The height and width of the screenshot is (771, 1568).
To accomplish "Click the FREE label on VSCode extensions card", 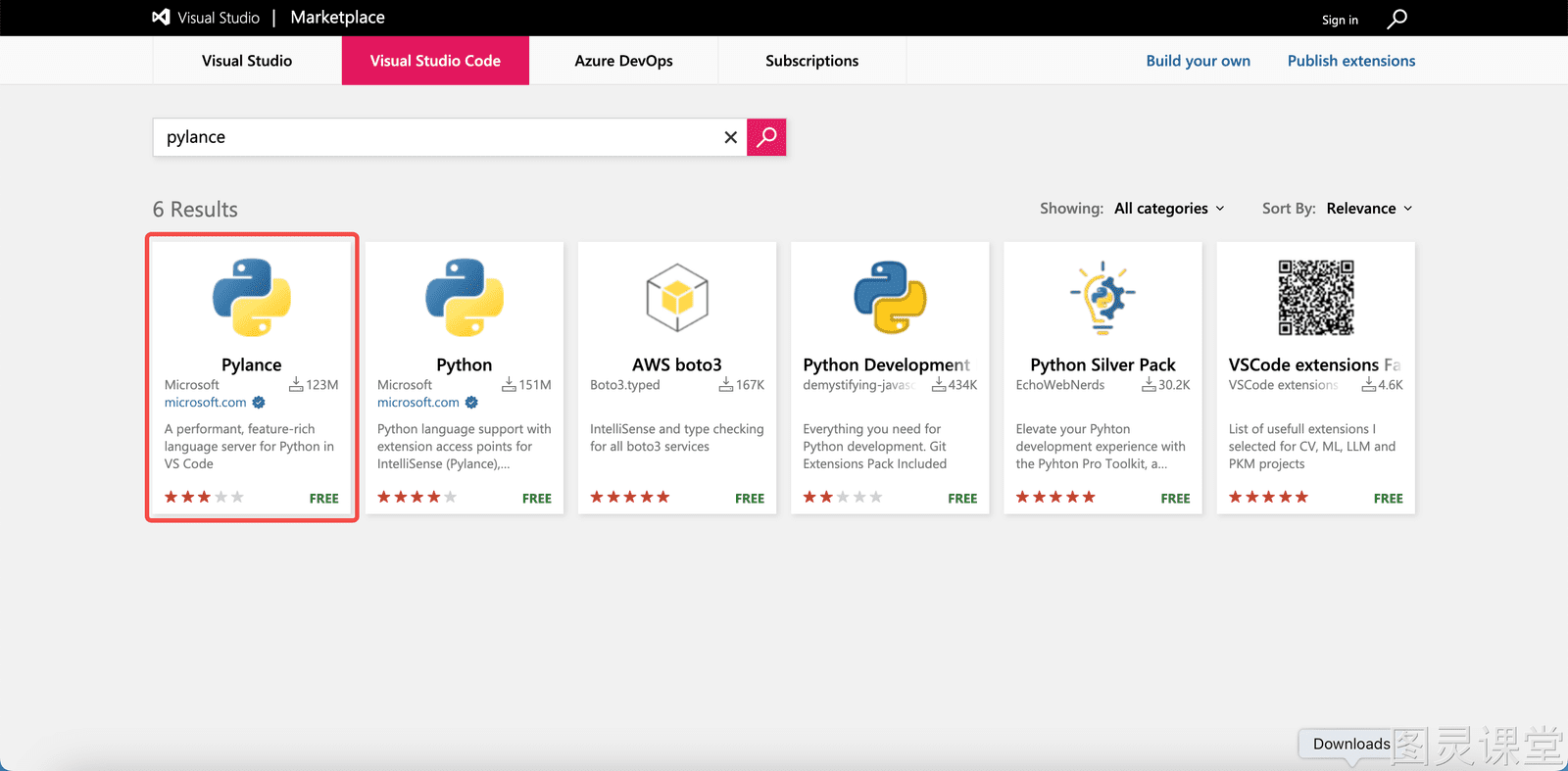I will tap(1389, 499).
